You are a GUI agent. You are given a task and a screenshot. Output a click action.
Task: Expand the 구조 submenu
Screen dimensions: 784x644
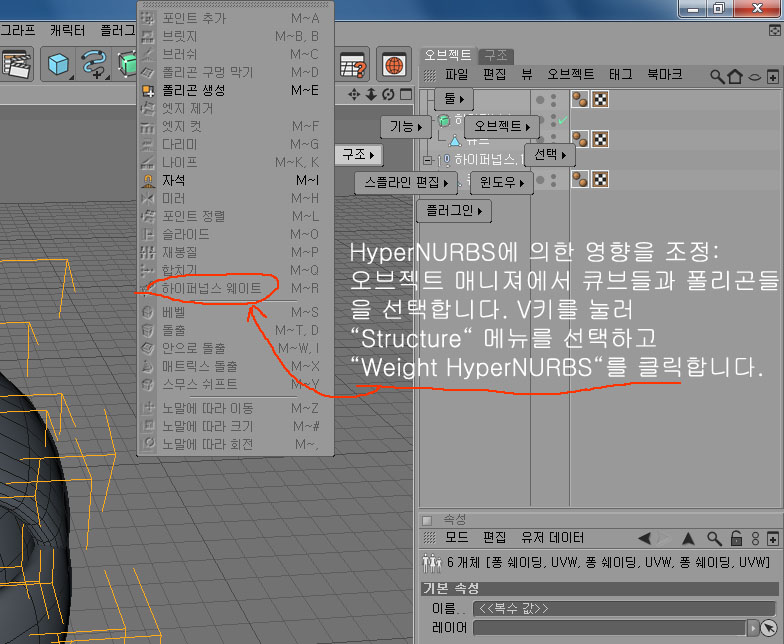(358, 154)
